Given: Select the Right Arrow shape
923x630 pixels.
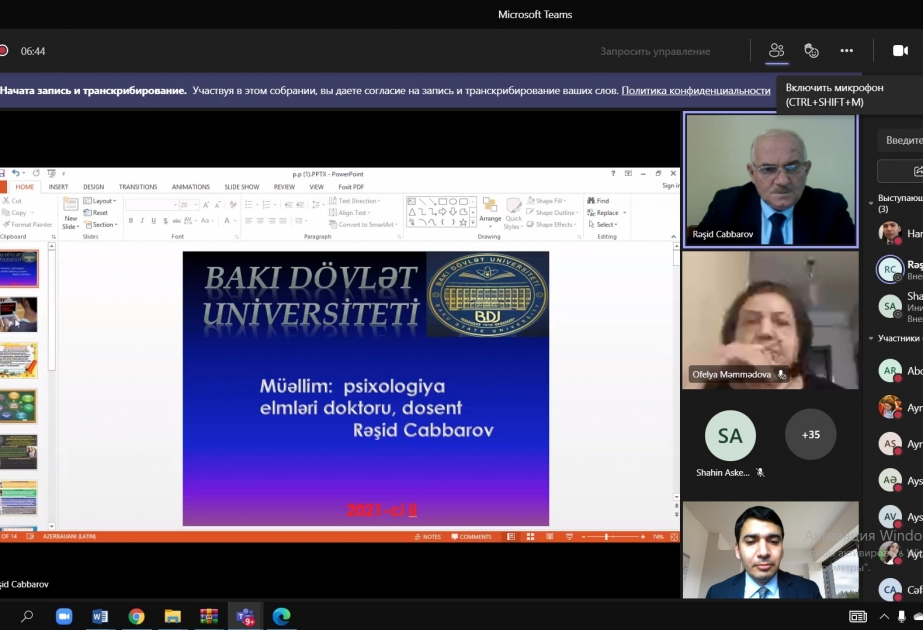Looking at the screenshot, I should [442, 212].
